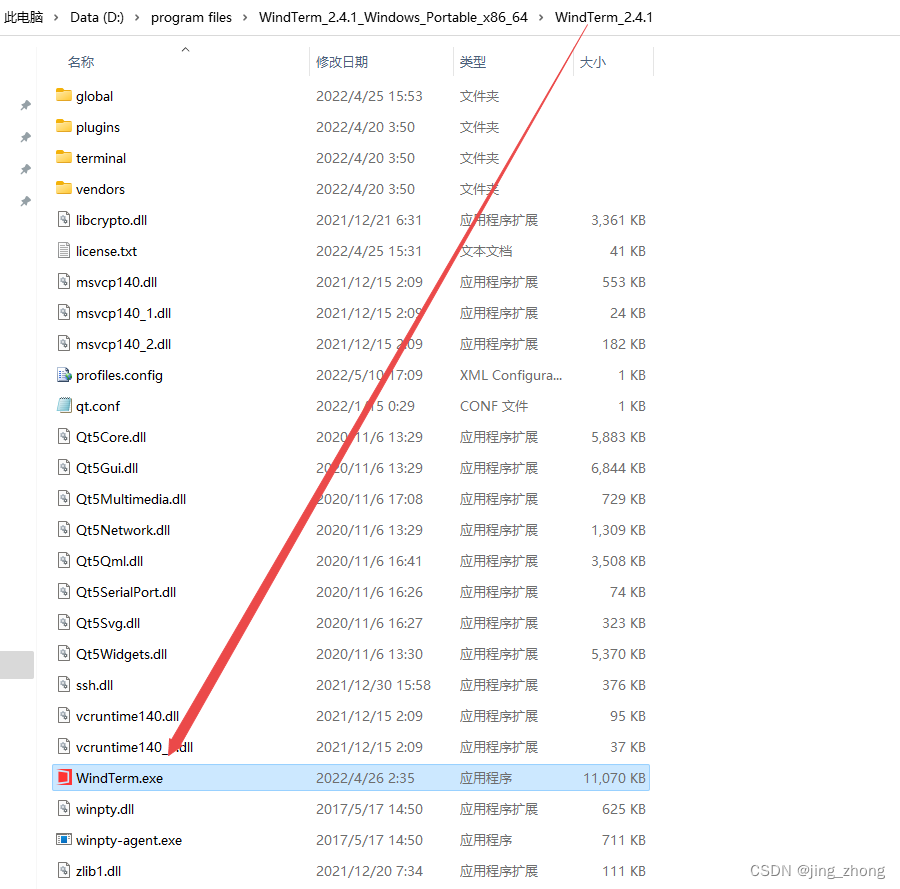Click the ssh.dll file icon
Viewport: 900px width, 889px height.
(64, 684)
